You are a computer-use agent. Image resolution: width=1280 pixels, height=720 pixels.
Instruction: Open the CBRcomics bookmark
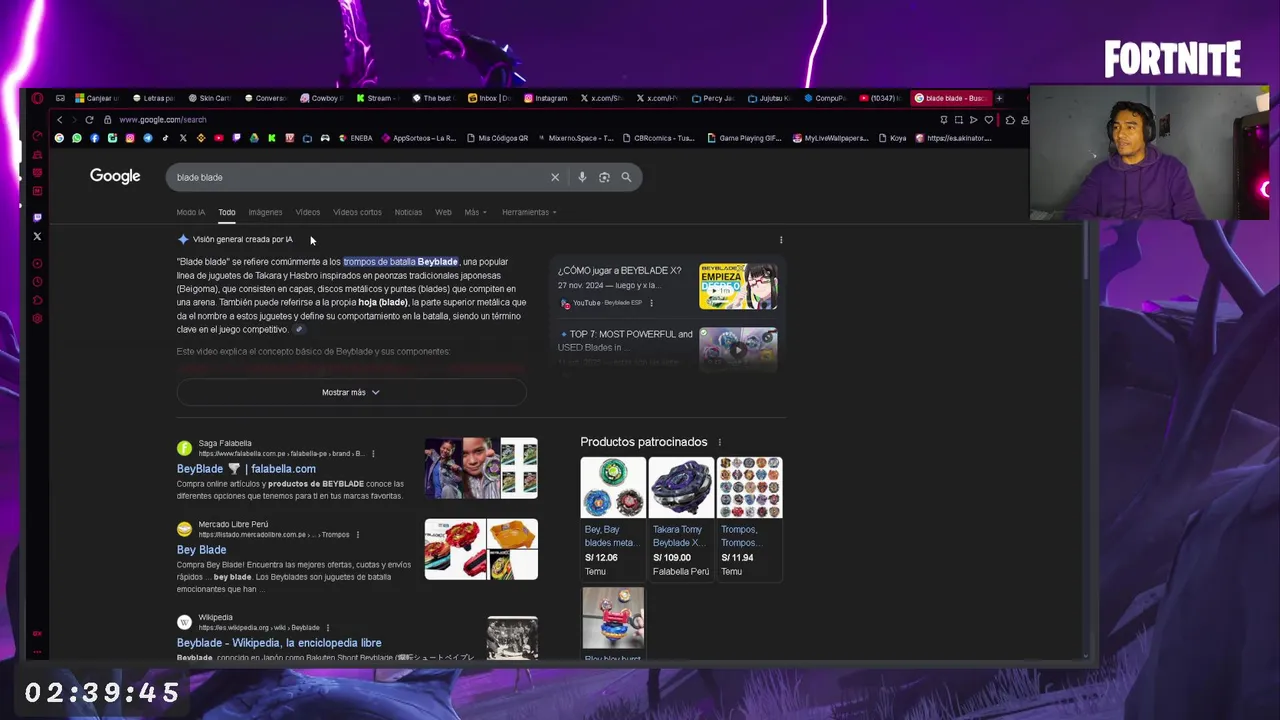[658, 138]
